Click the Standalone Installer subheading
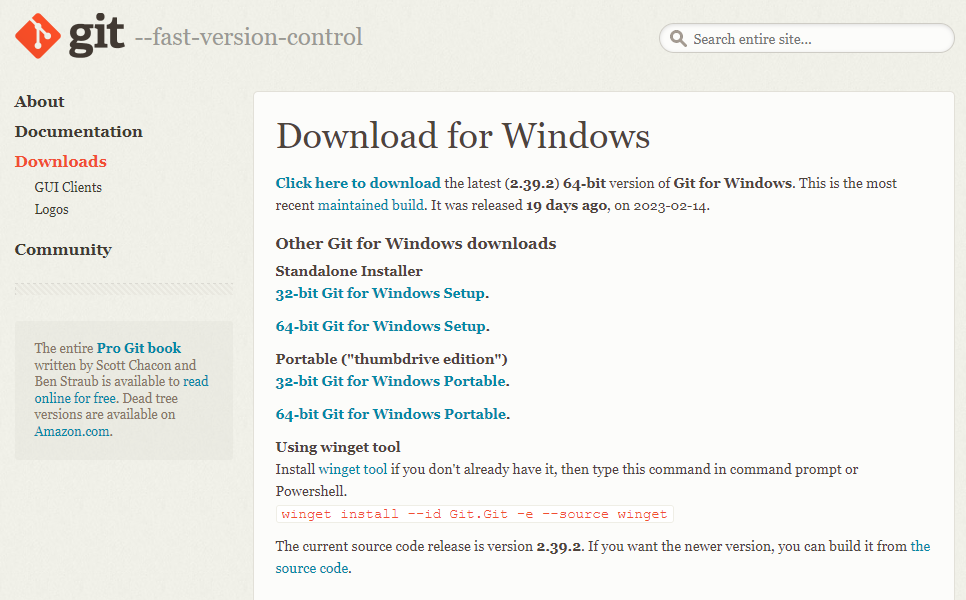This screenshot has height=600, width=966. pyautogui.click(x=349, y=271)
